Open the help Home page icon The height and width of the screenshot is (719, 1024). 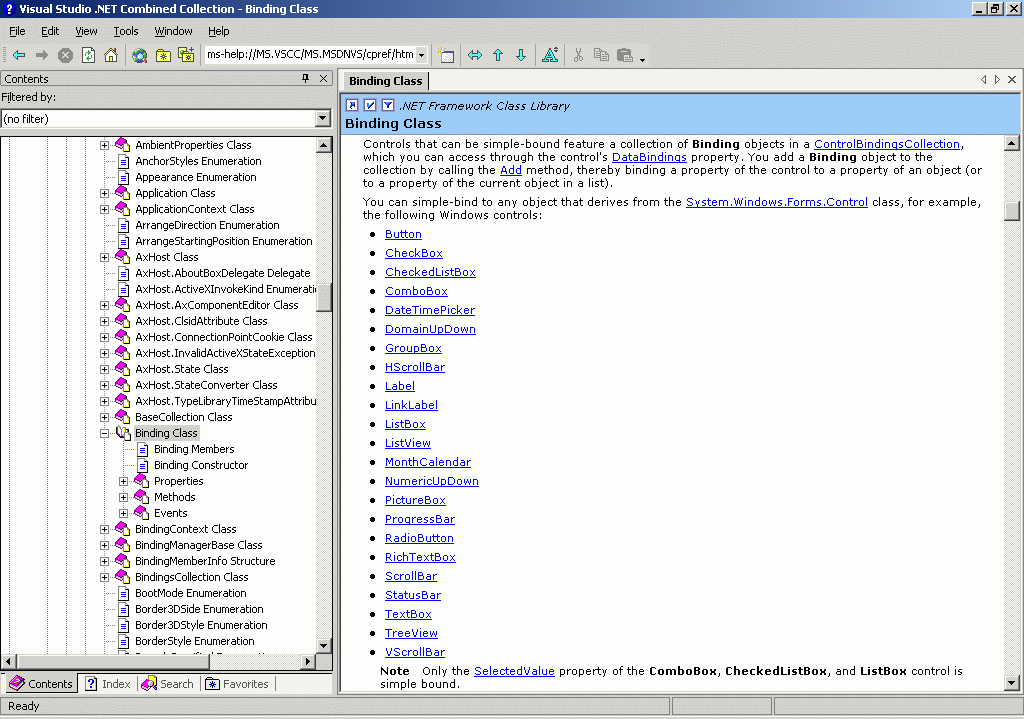tap(110, 55)
